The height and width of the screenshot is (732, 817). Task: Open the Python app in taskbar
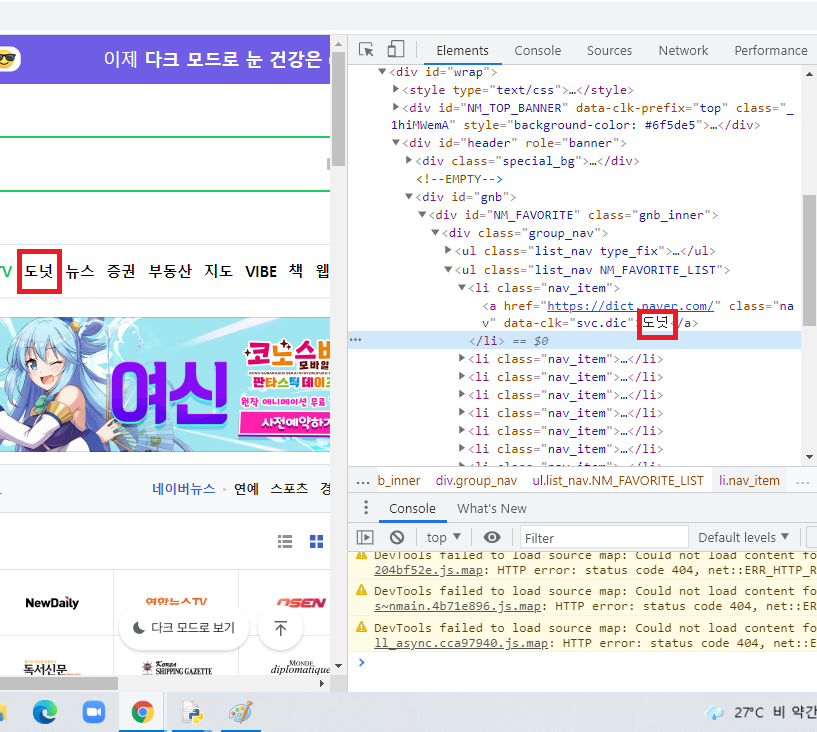tap(192, 712)
